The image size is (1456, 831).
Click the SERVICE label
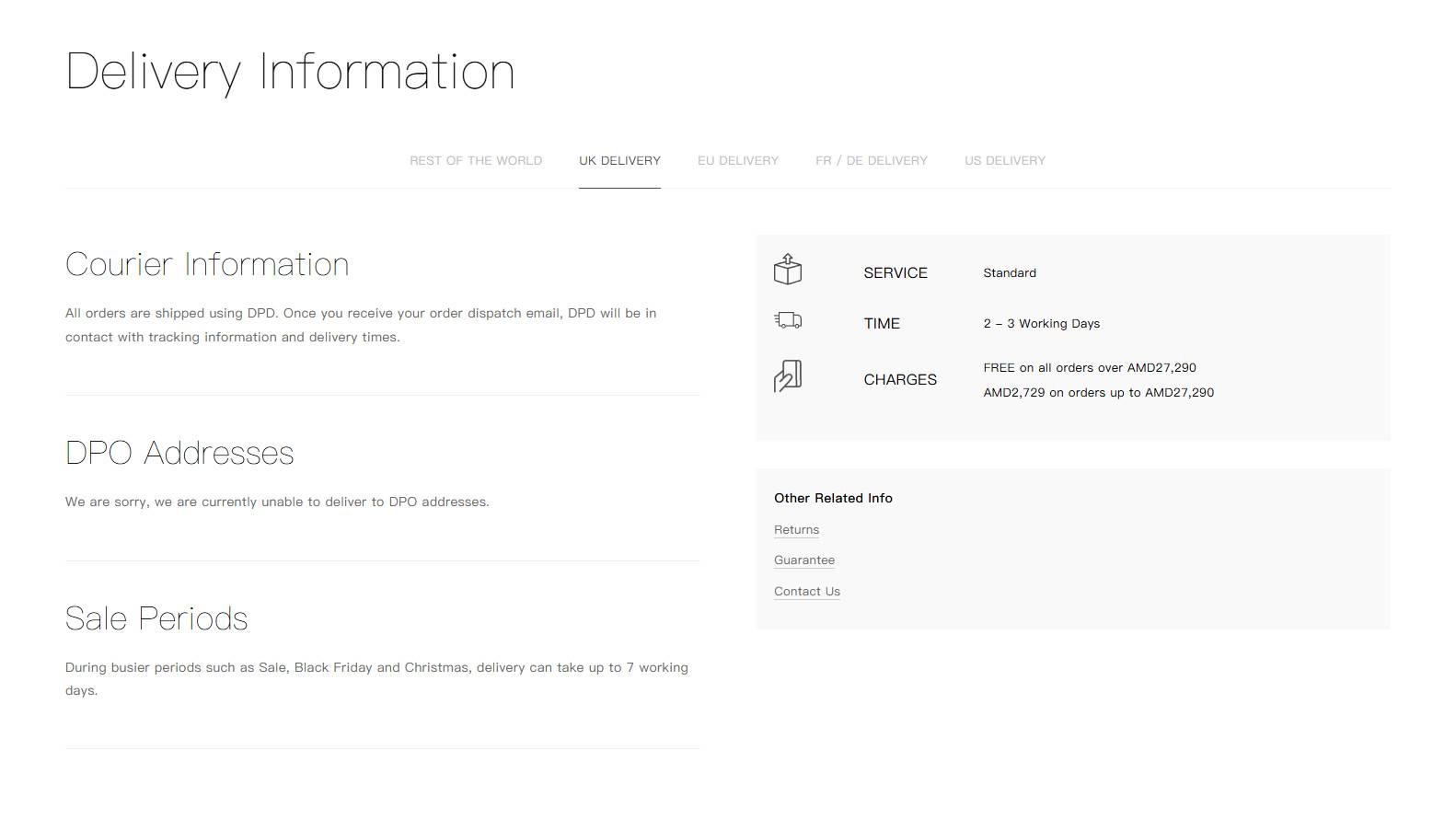(x=896, y=272)
